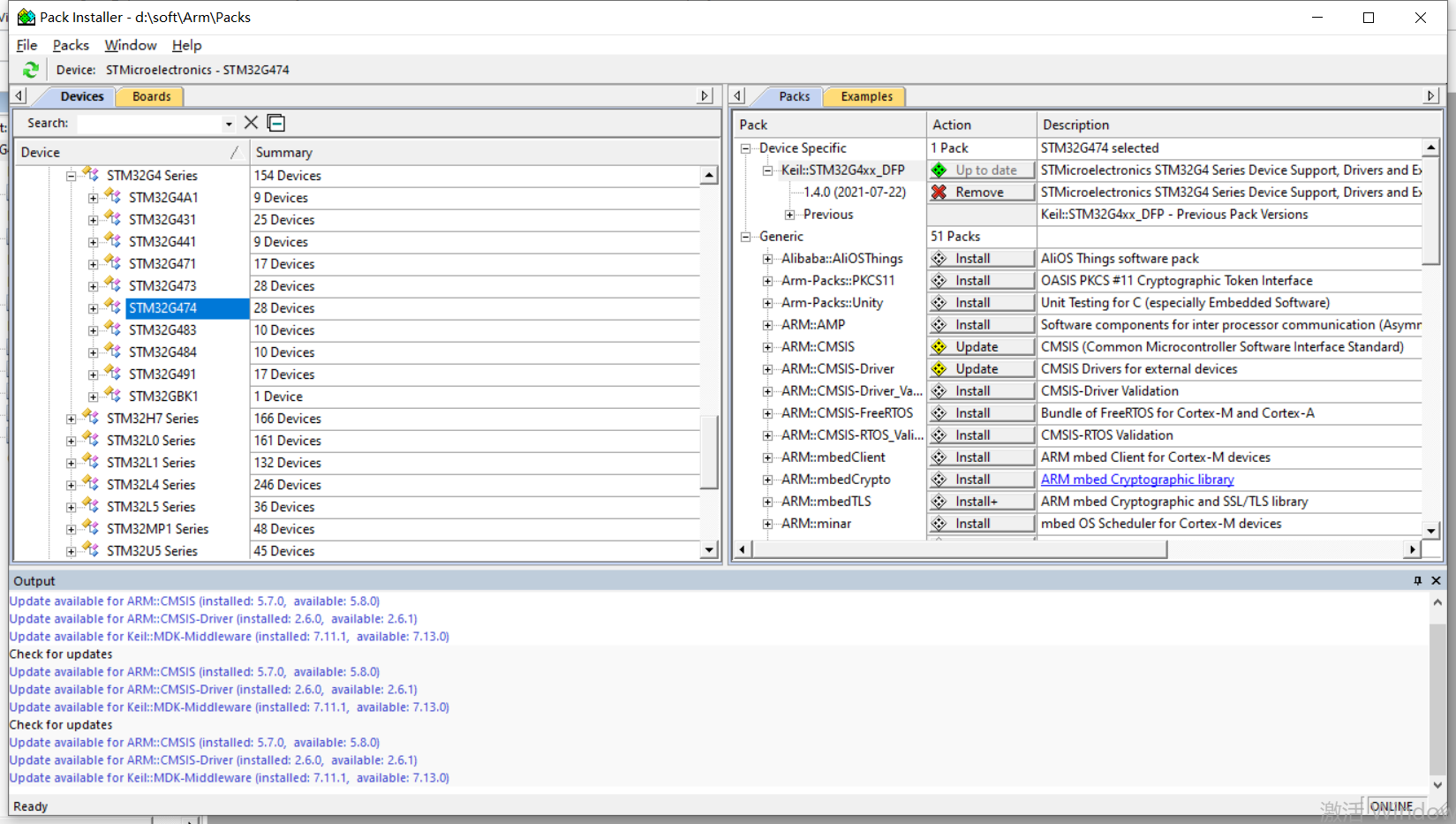Open the ARM mbed Cryptographic library link
Image resolution: width=1456 pixels, height=824 pixels.
(x=1137, y=479)
